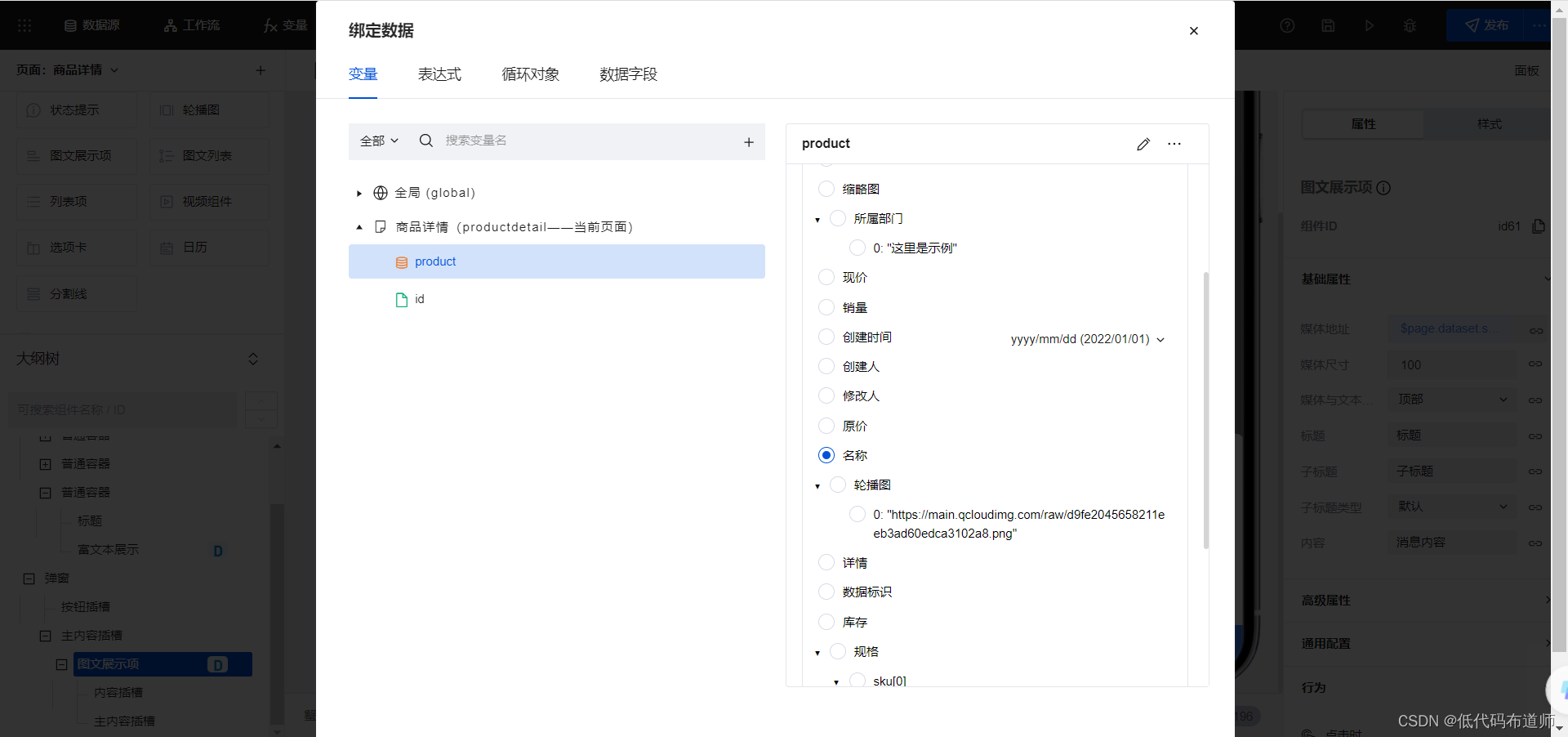Select the 变量 tab

point(363,74)
